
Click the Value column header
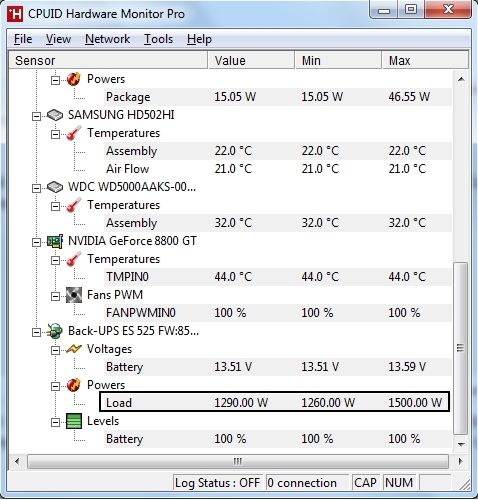[x=251, y=61]
